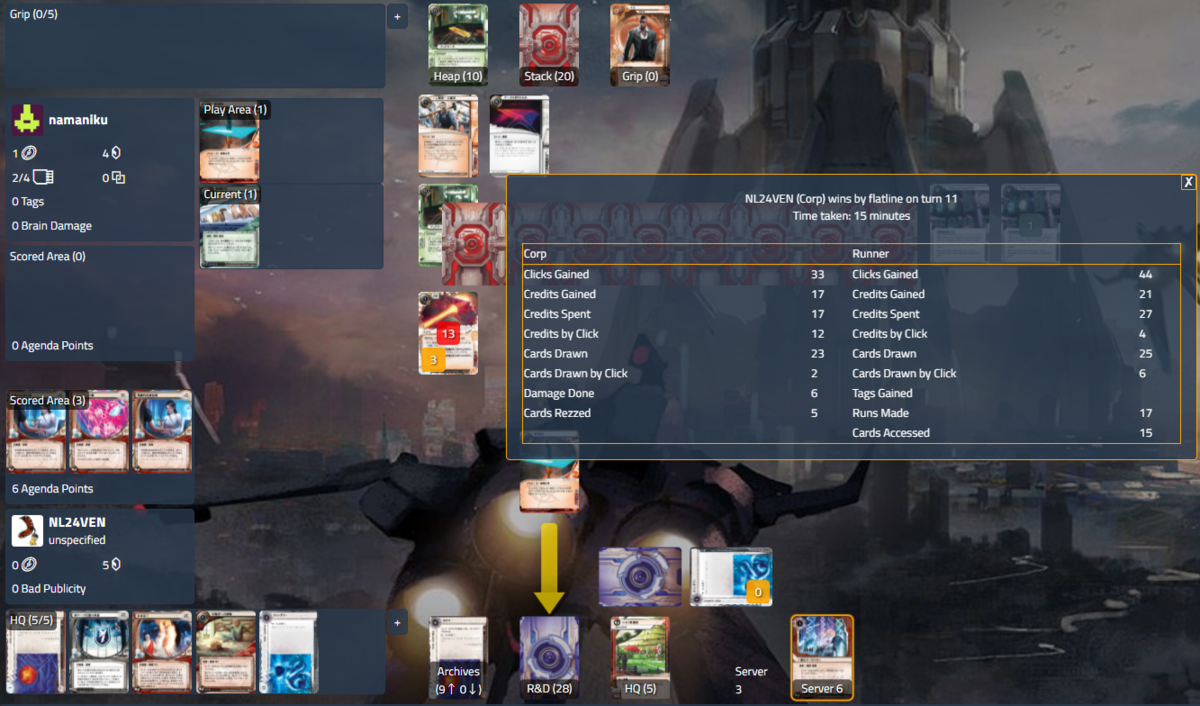
Task: Click the NL24VEN username in corp panel
Action: pyautogui.click(x=77, y=522)
